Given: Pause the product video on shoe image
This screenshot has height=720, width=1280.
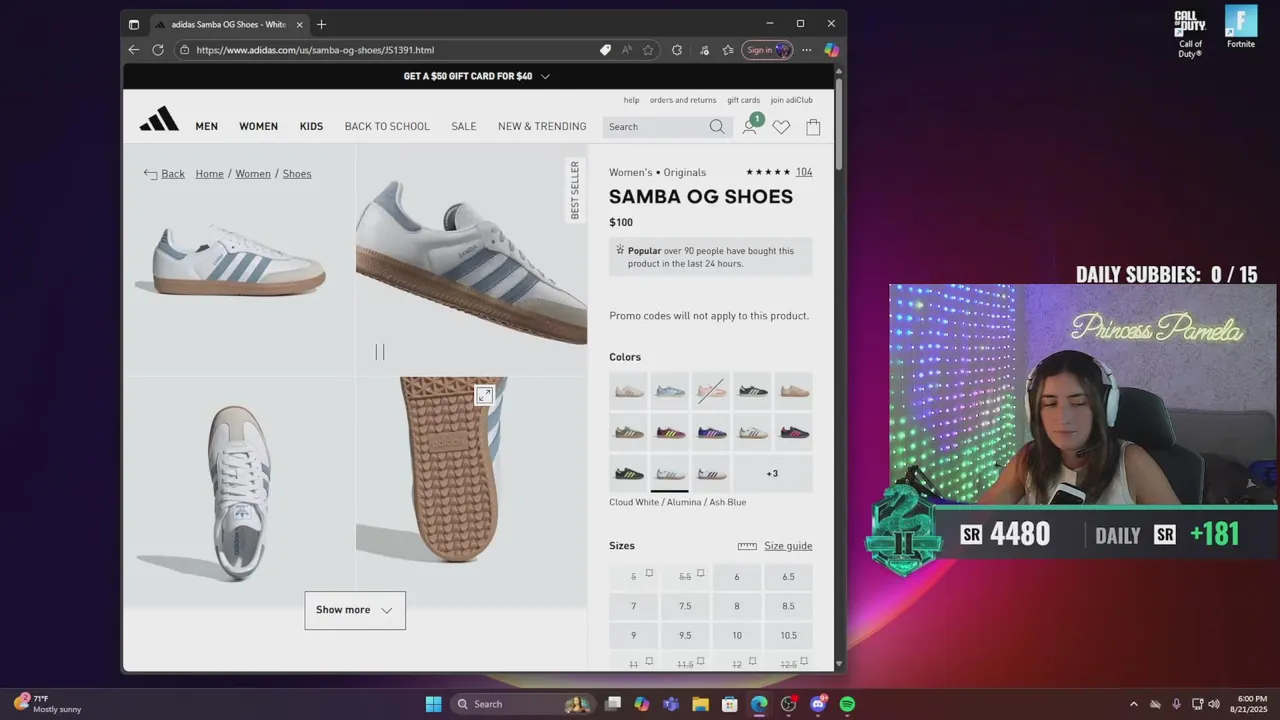Looking at the screenshot, I should [380, 352].
